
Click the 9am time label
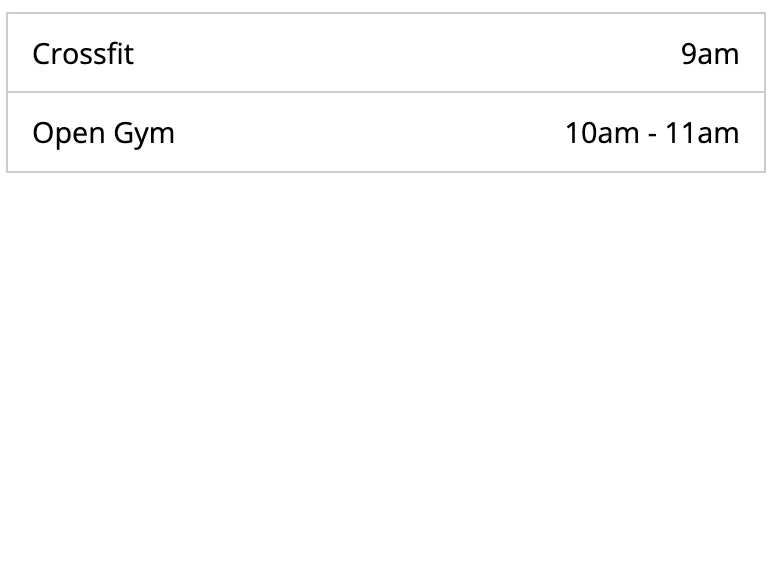point(710,54)
